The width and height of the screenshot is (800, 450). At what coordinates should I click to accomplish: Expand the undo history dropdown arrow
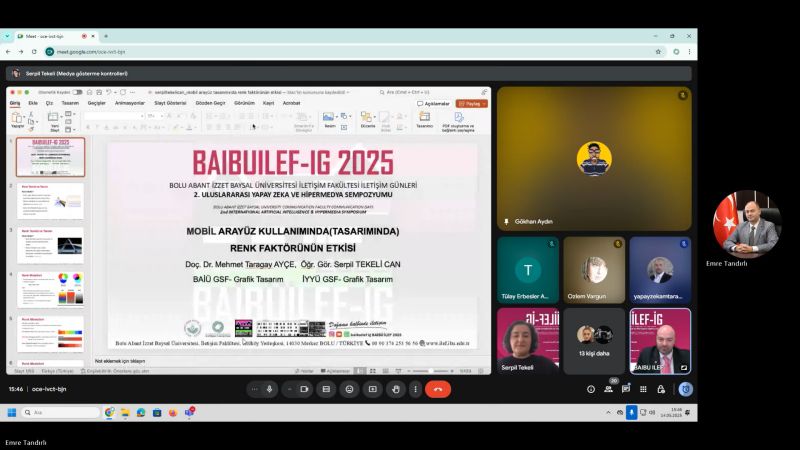[115, 92]
